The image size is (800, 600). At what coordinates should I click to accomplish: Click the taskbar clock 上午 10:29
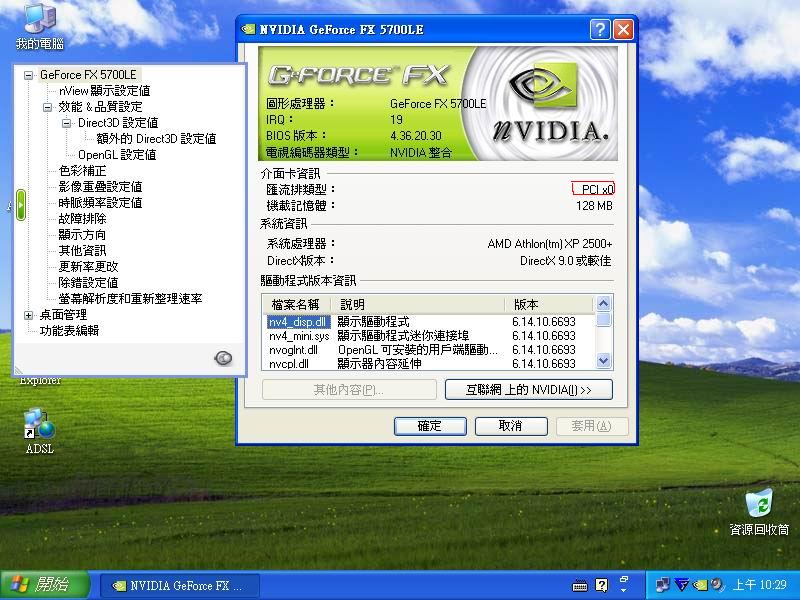760,585
